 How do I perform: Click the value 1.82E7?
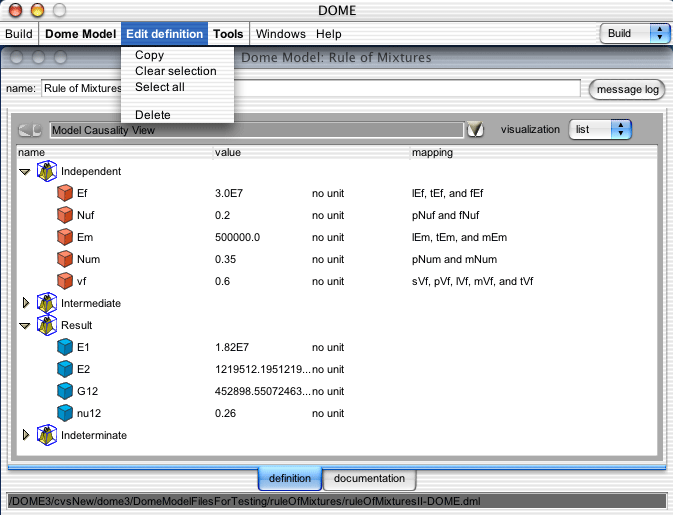pos(232,347)
